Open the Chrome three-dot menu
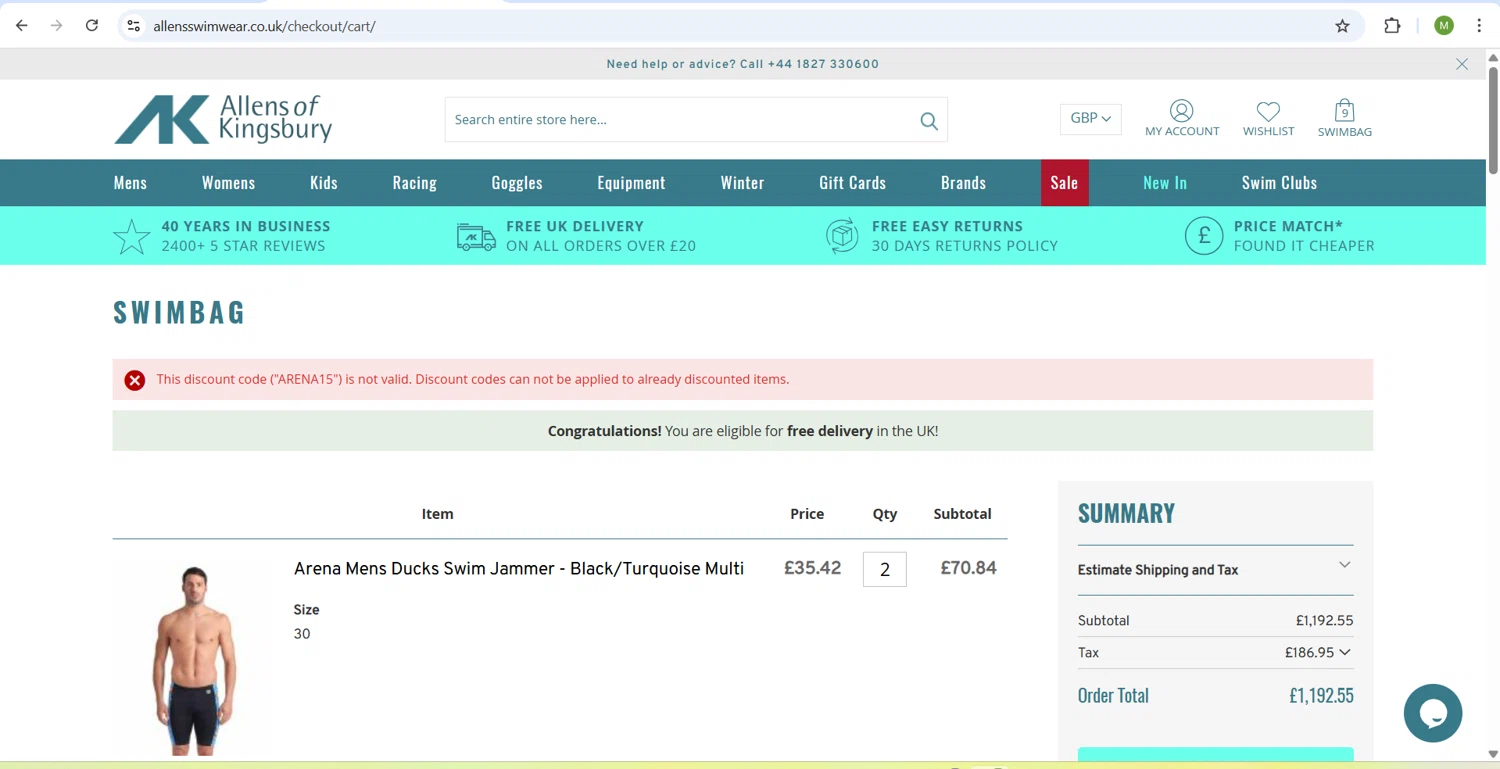The width and height of the screenshot is (1500, 769). 1479,26
